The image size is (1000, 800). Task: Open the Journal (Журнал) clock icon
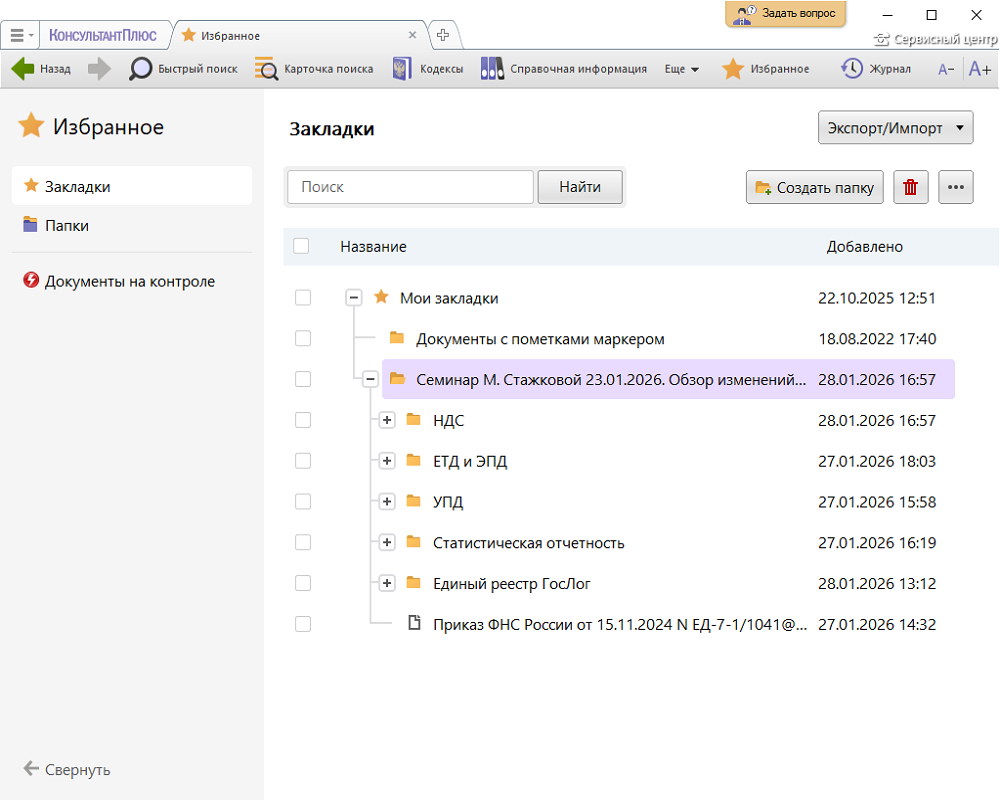tap(852, 69)
